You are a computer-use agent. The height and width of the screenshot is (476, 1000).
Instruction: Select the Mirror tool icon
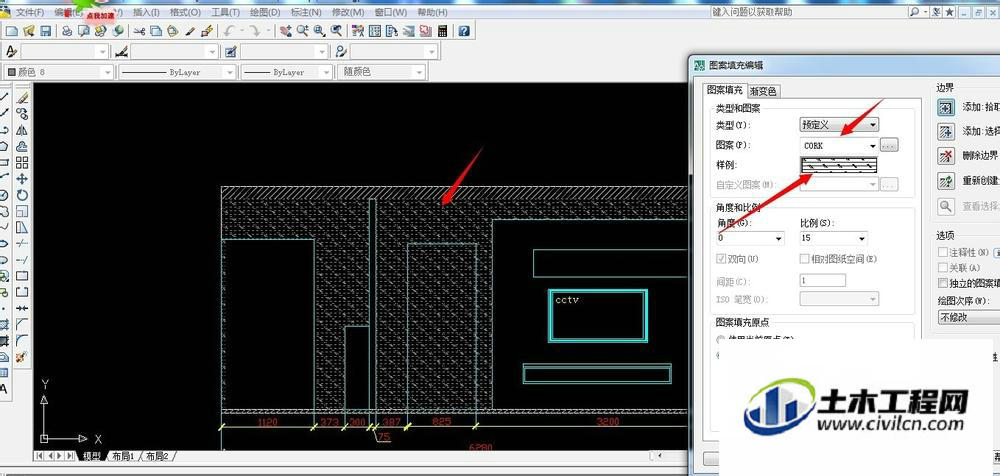(x=22, y=130)
